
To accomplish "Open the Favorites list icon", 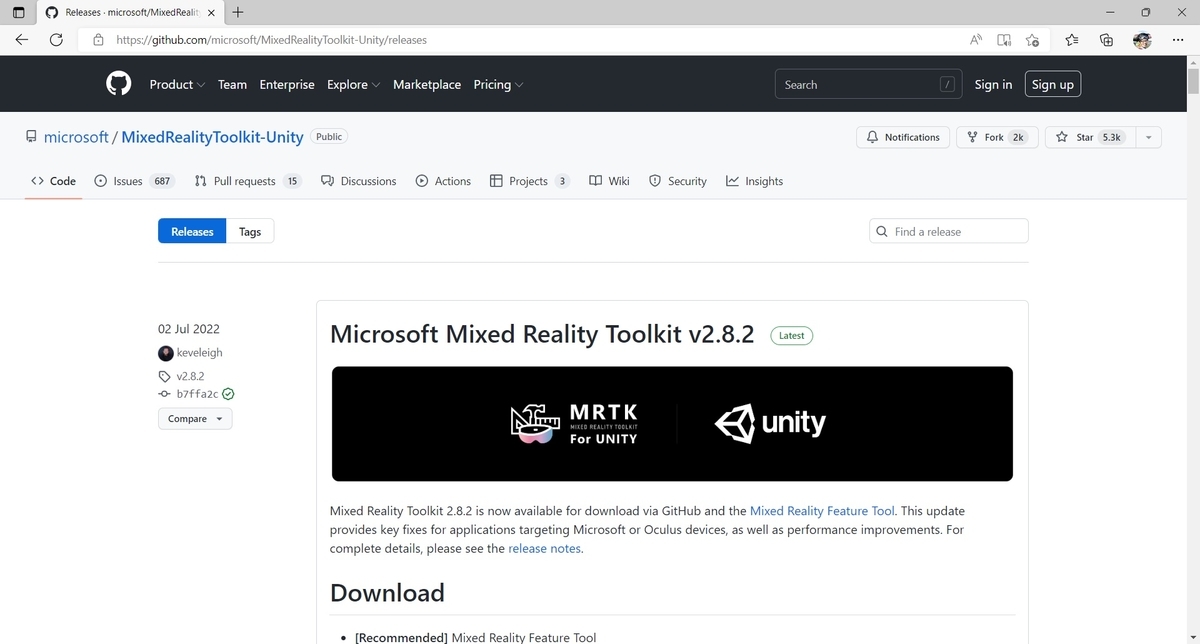I will click(x=1072, y=40).
